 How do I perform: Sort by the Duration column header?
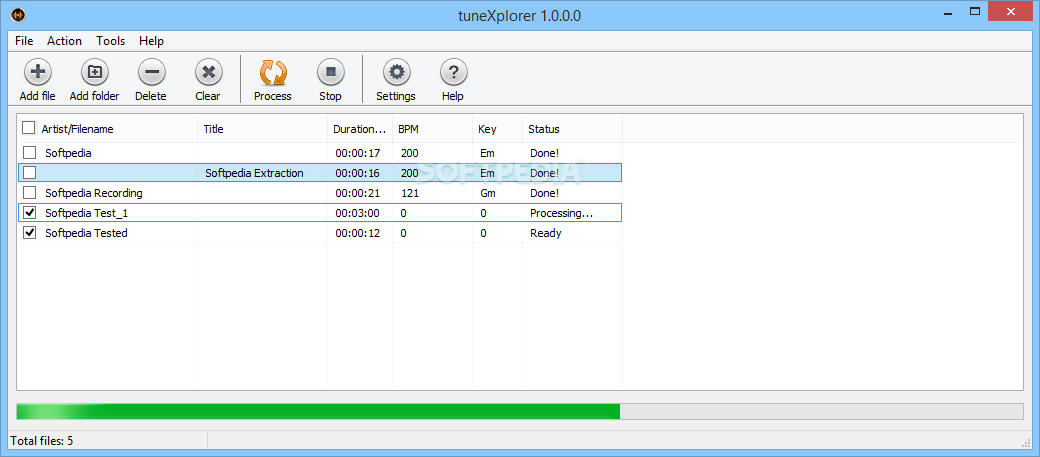(359, 129)
